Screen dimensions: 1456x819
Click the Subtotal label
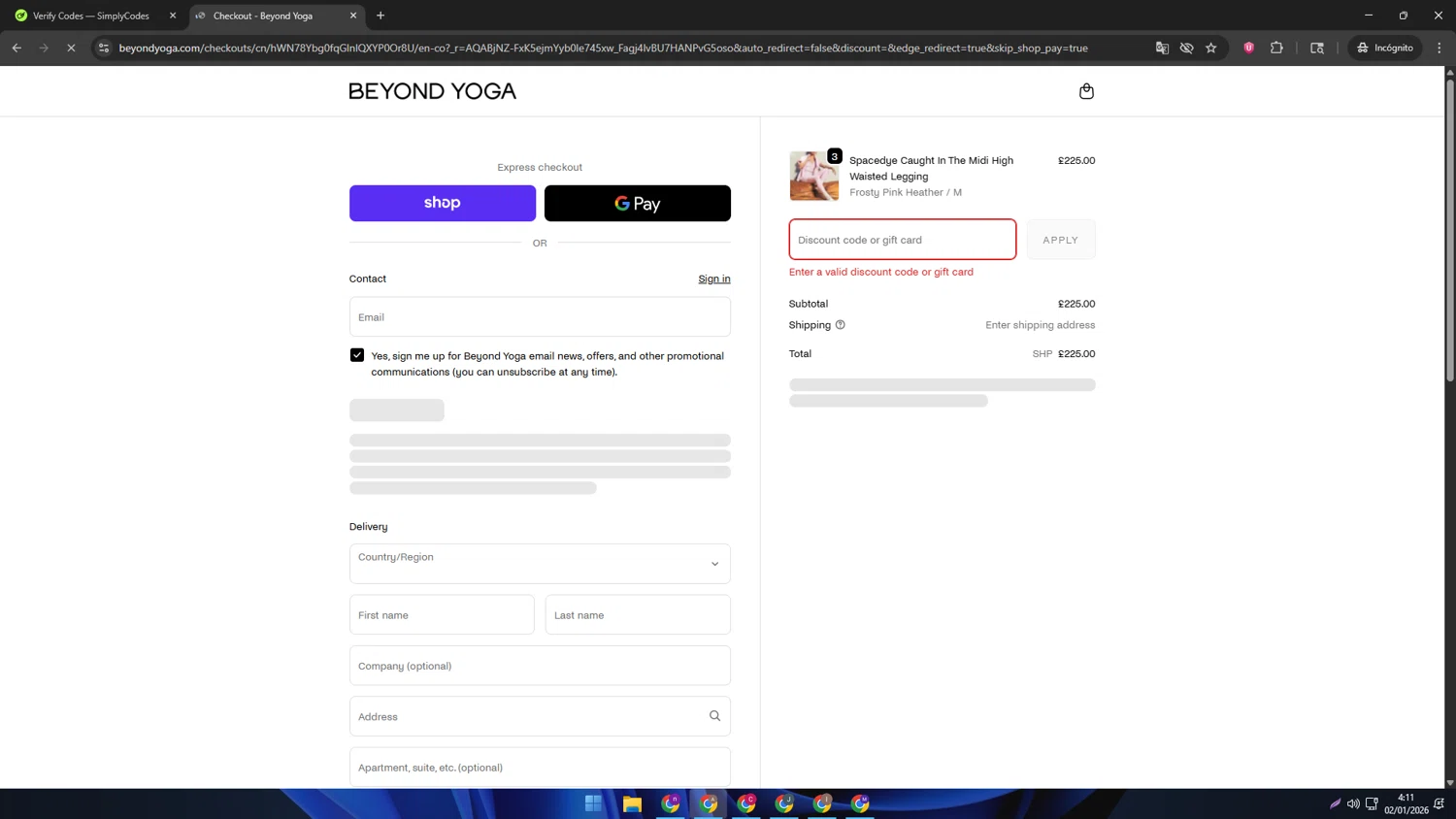(809, 304)
